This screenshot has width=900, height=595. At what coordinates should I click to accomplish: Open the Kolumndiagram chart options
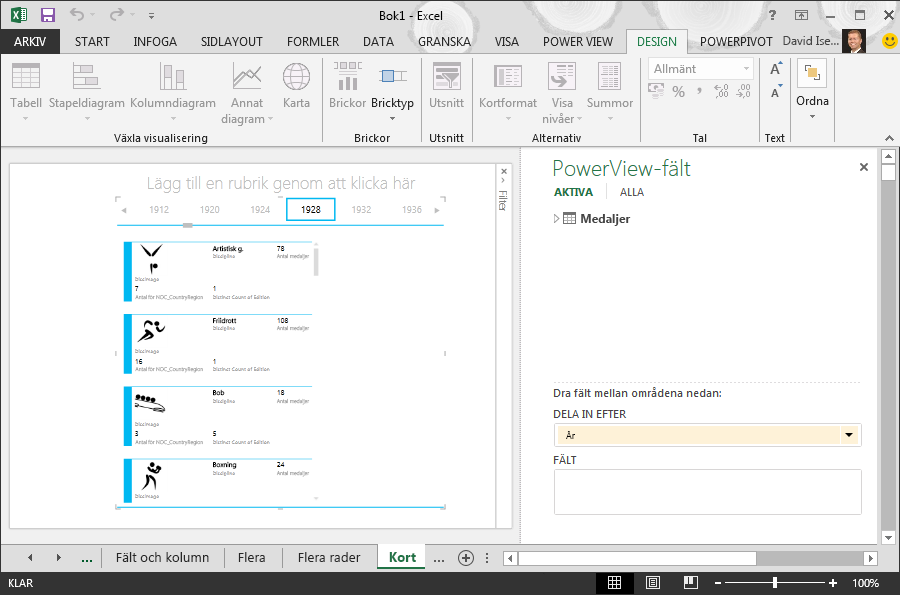click(x=173, y=91)
